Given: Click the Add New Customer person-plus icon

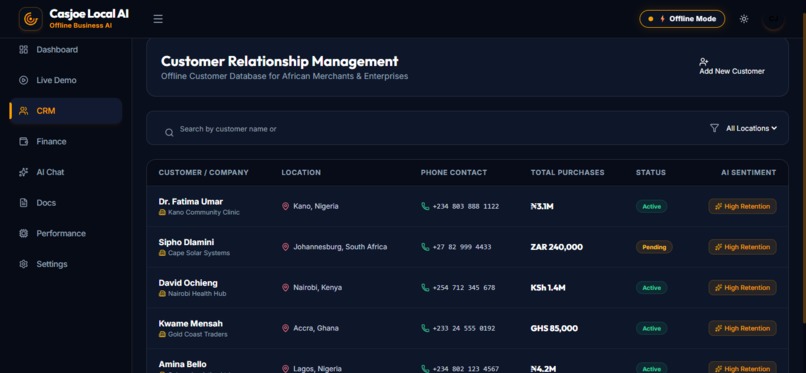Looking at the screenshot, I should click(x=704, y=62).
